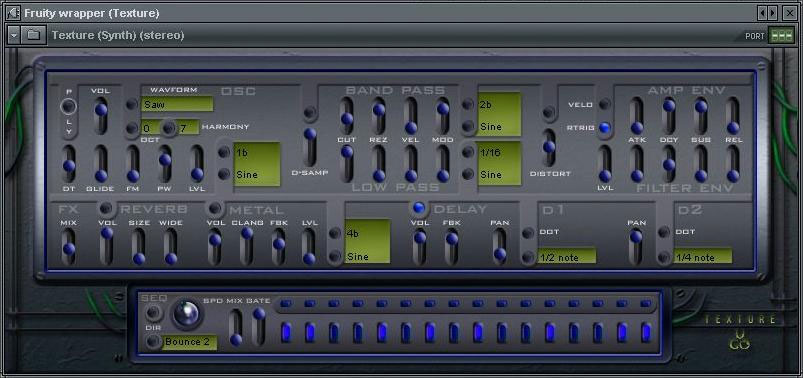Open the 4b Sine metal LFO display
This screenshot has width=803, height=378.
point(368,241)
